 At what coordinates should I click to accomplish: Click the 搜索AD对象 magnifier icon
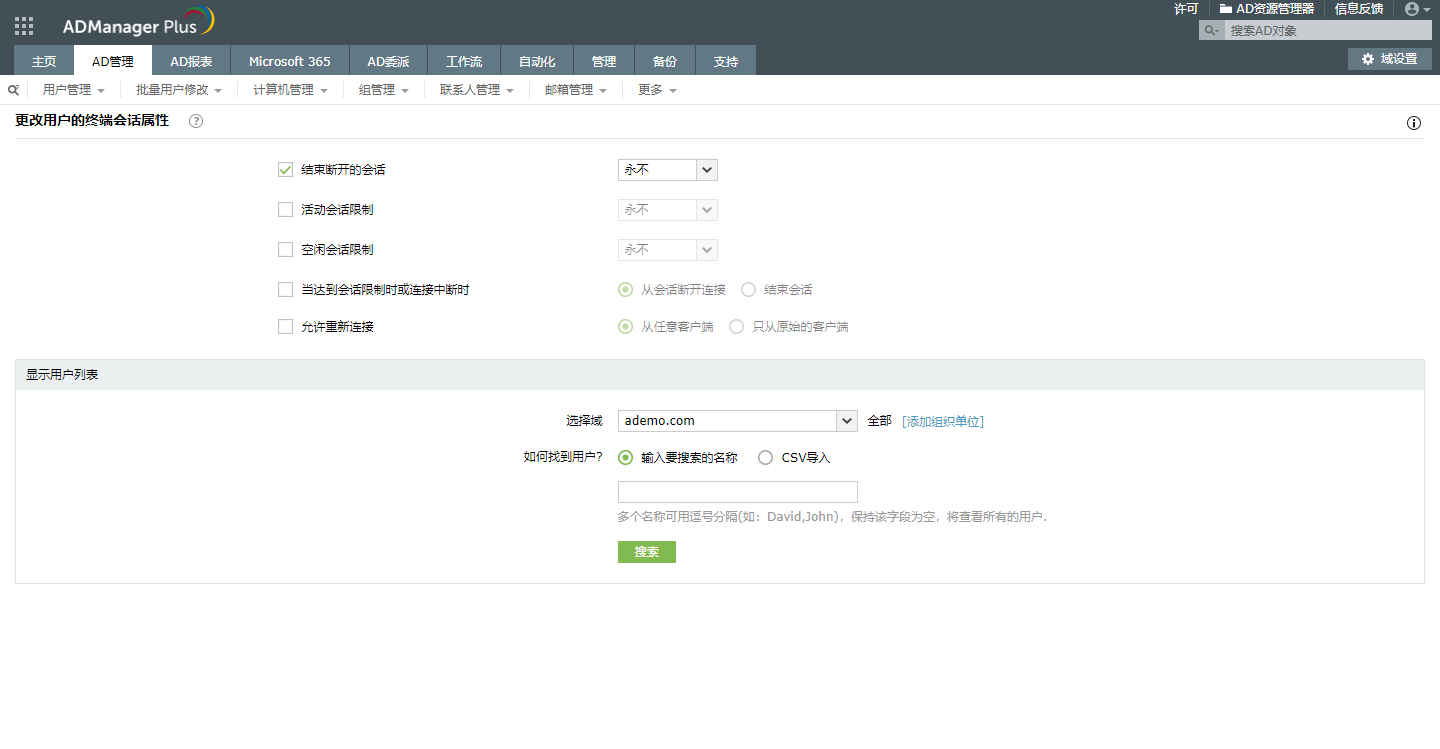coord(1211,31)
